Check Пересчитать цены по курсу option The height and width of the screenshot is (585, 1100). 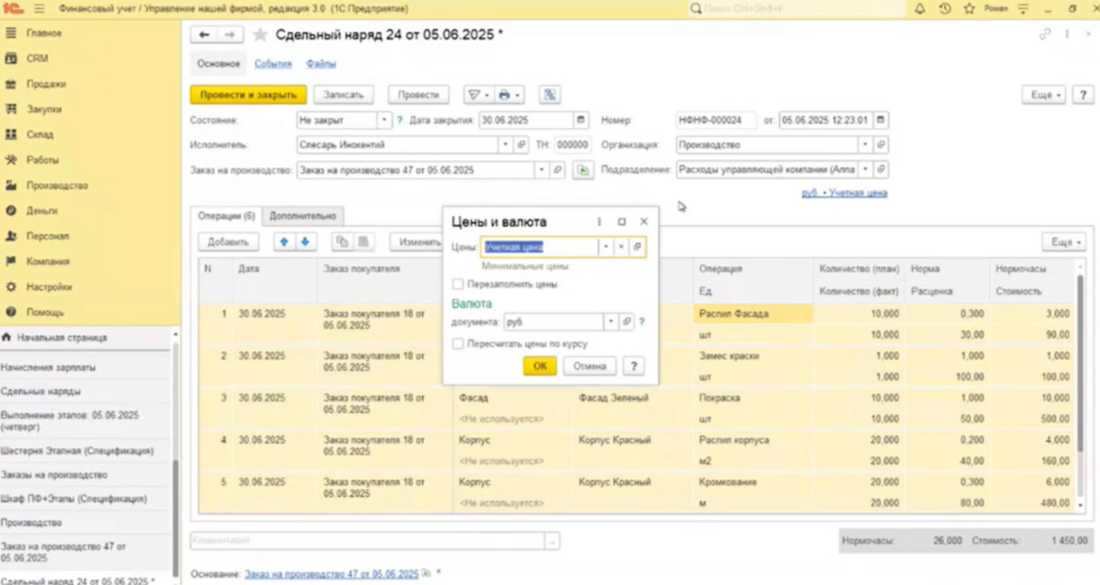pyautogui.click(x=458, y=344)
